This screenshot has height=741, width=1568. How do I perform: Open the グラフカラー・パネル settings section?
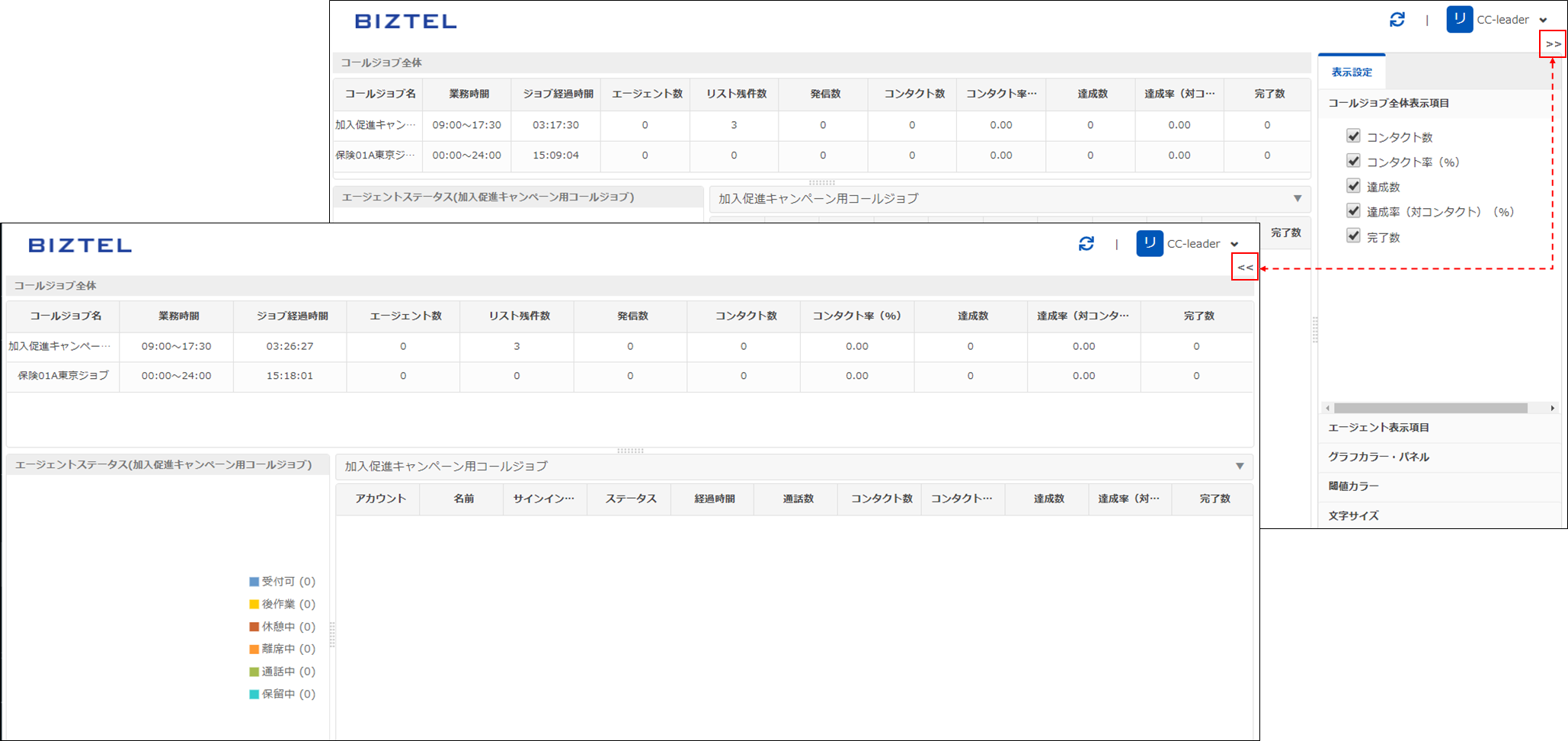tap(1378, 457)
